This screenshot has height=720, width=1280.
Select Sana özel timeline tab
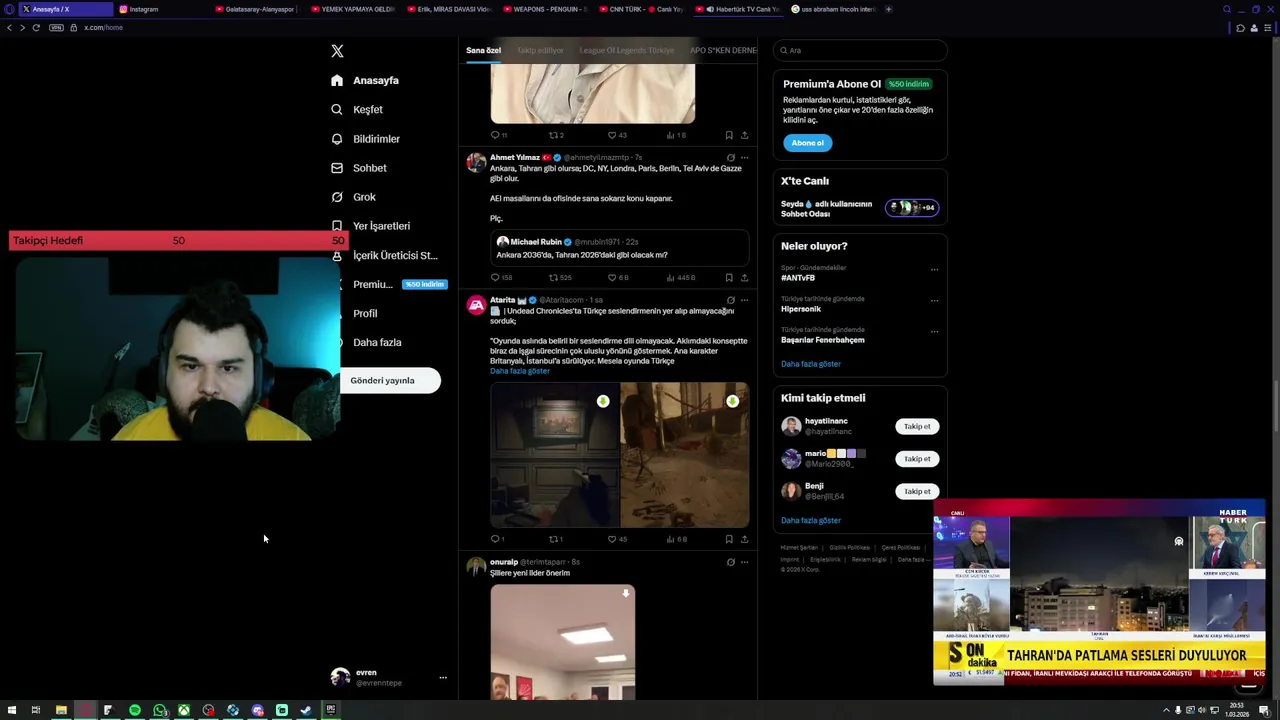[483, 50]
